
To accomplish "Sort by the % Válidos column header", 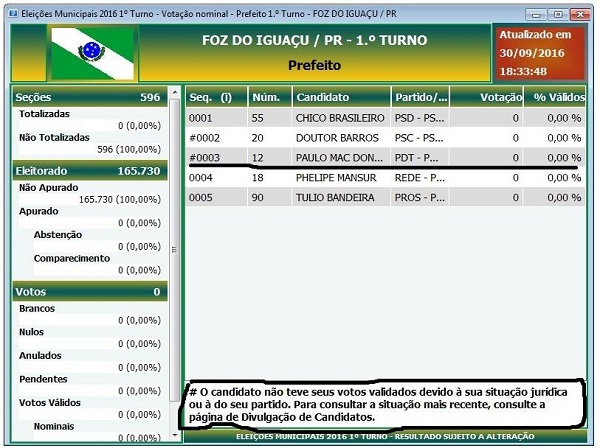I will coord(555,98).
